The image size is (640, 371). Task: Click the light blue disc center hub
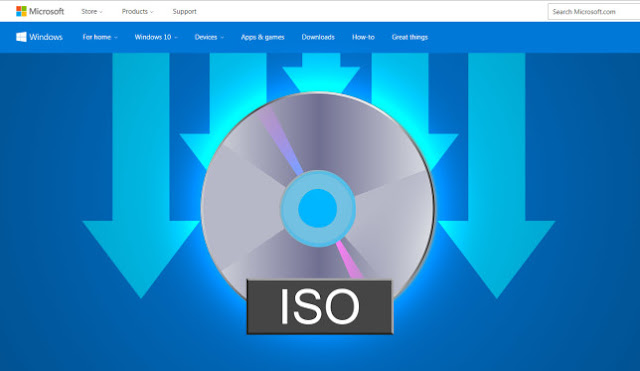point(318,209)
